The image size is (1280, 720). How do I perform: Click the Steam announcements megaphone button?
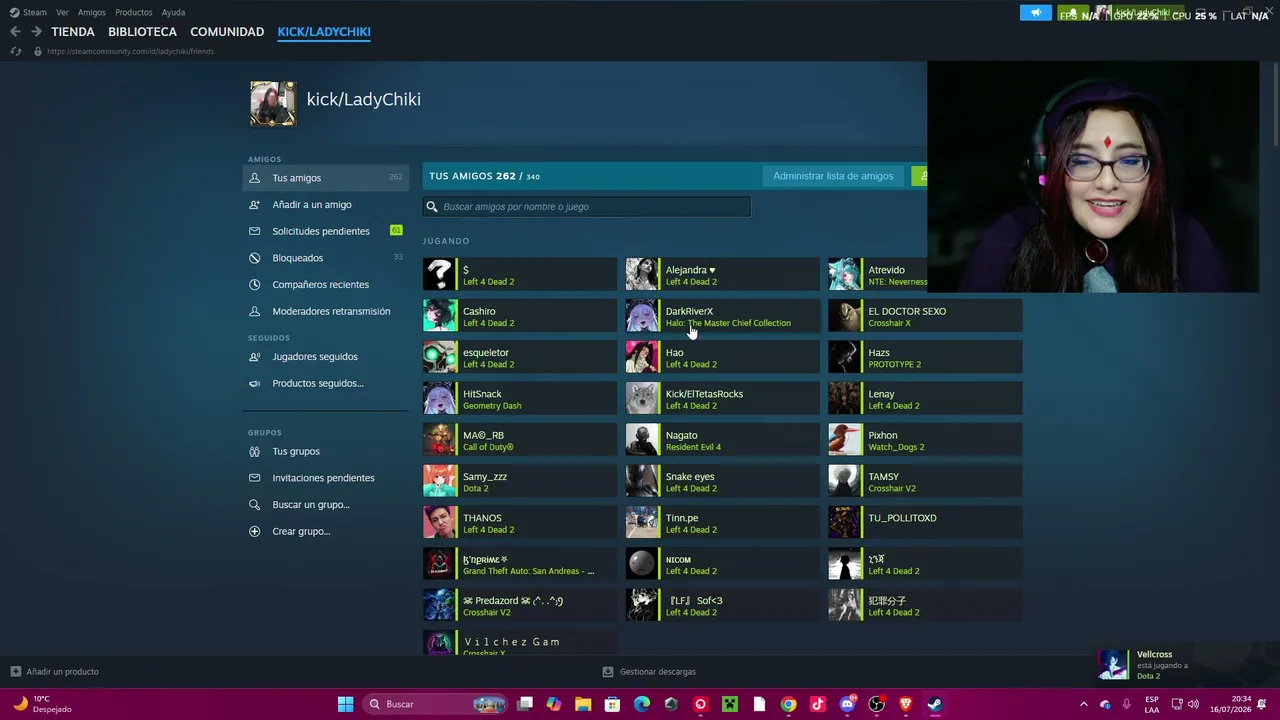1036,13
